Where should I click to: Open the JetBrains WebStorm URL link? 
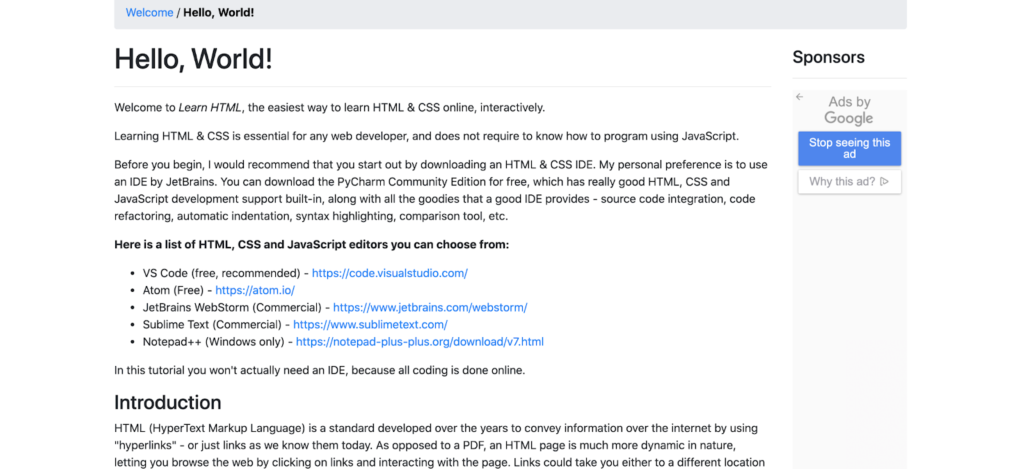430,307
